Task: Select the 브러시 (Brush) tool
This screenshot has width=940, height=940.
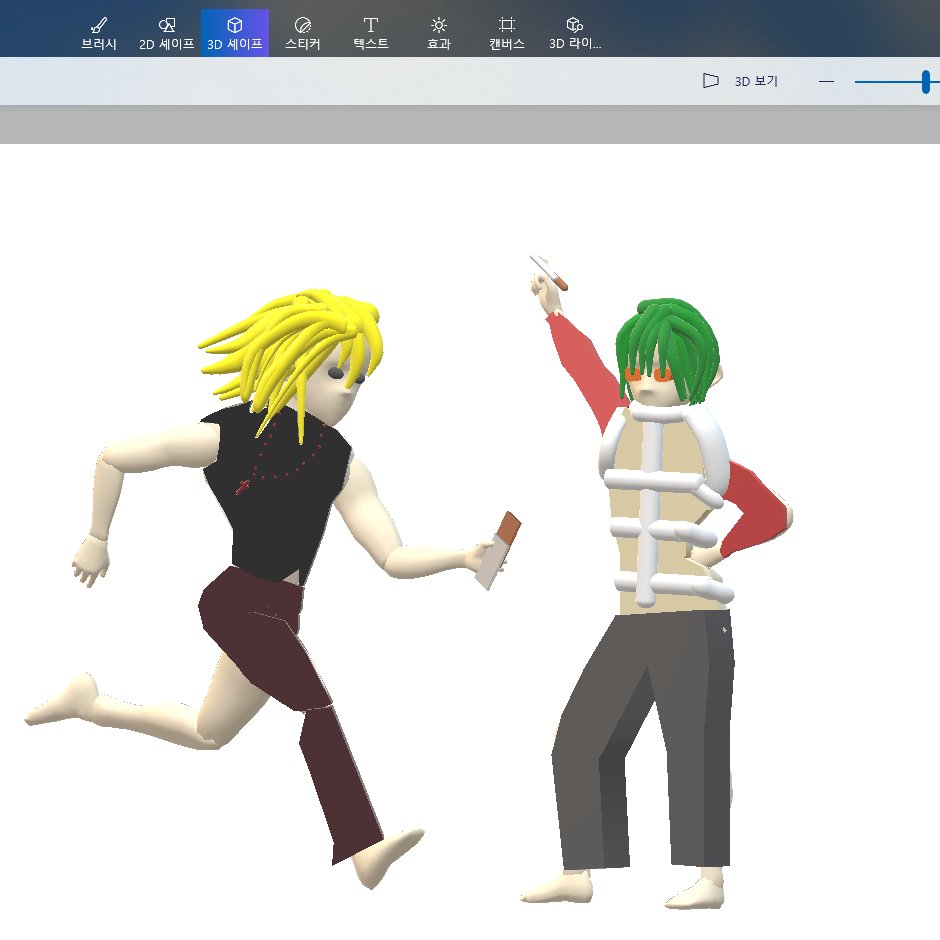Action: (97, 31)
